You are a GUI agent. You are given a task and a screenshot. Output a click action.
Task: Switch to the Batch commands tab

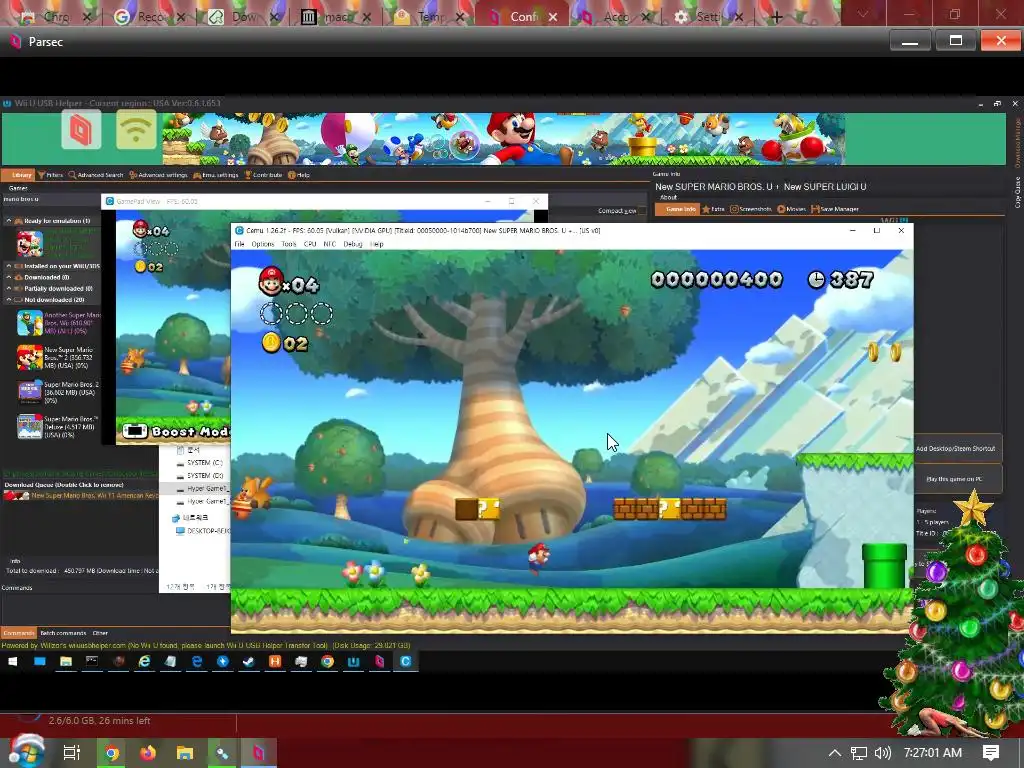[63, 633]
